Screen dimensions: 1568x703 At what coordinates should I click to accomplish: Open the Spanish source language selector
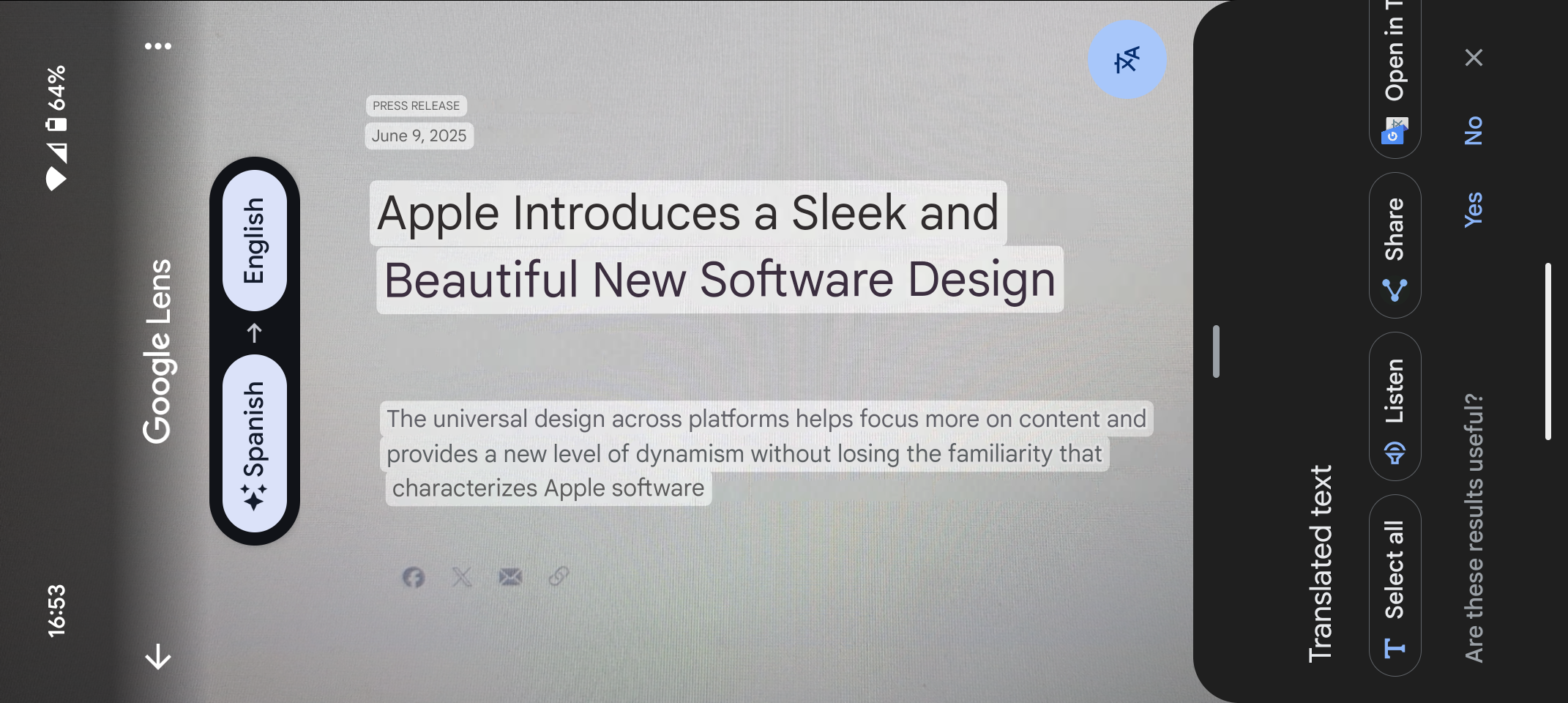click(x=254, y=443)
